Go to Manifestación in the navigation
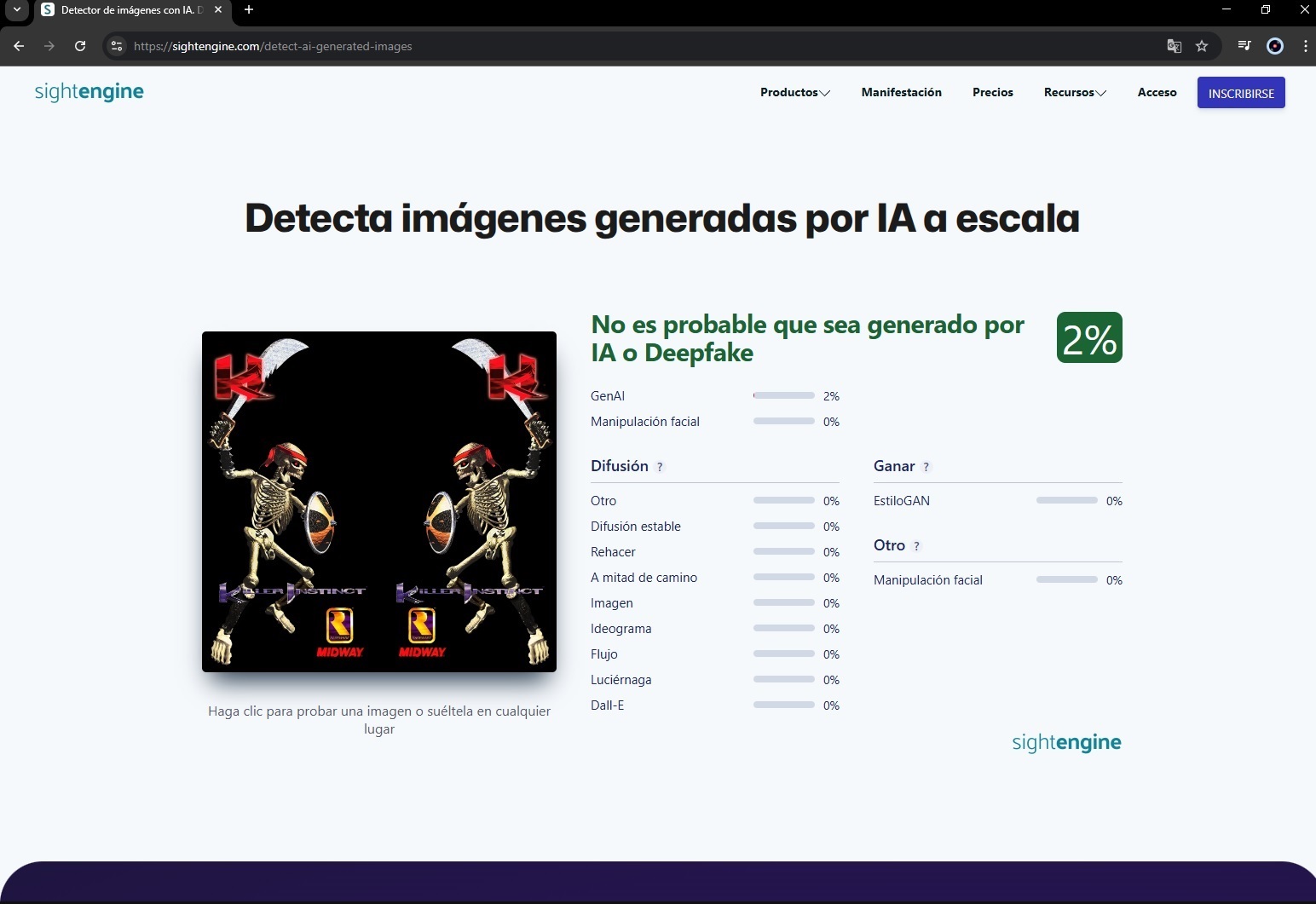This screenshot has width=1316, height=904. pos(901,92)
